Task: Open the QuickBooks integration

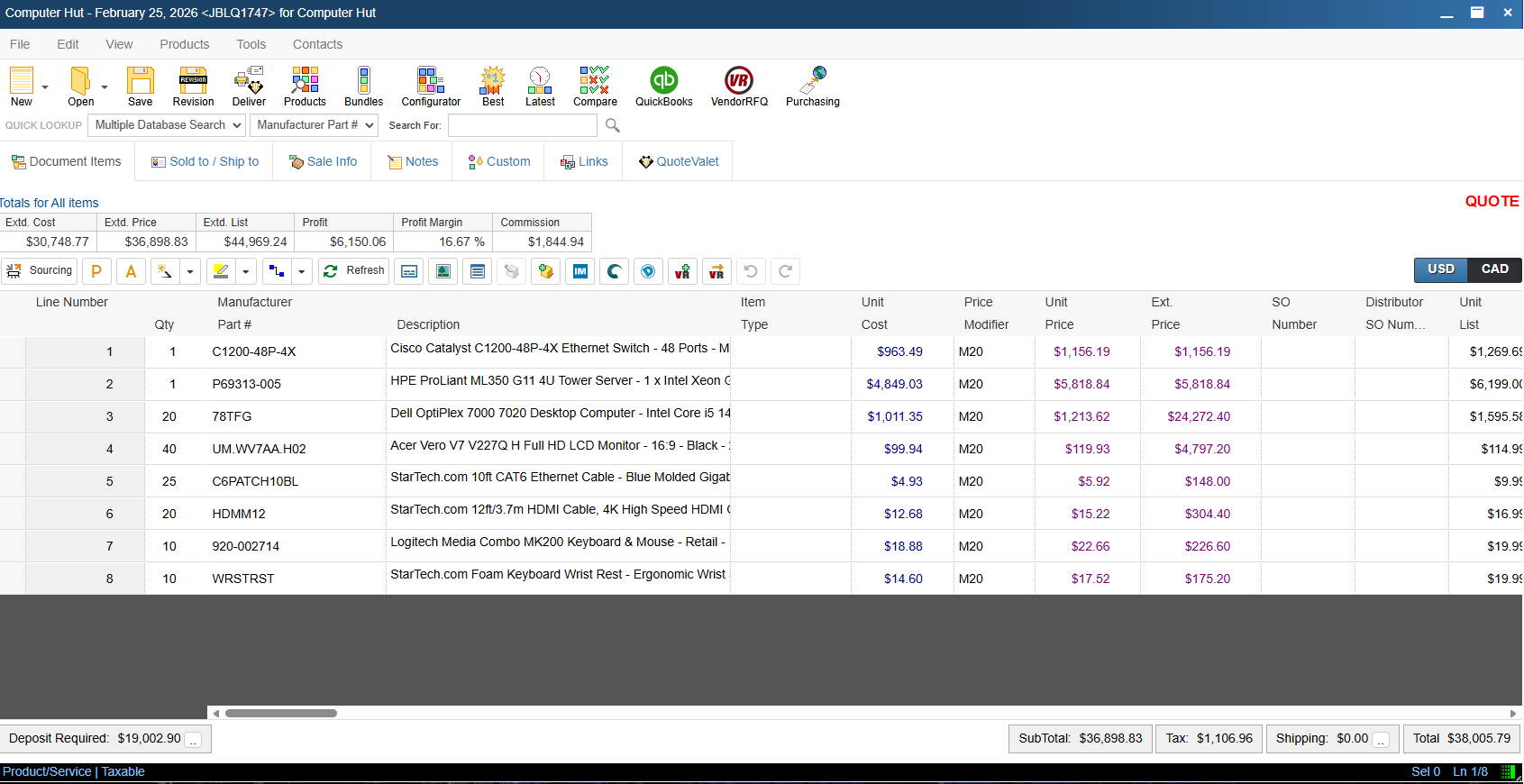Action: click(x=663, y=87)
